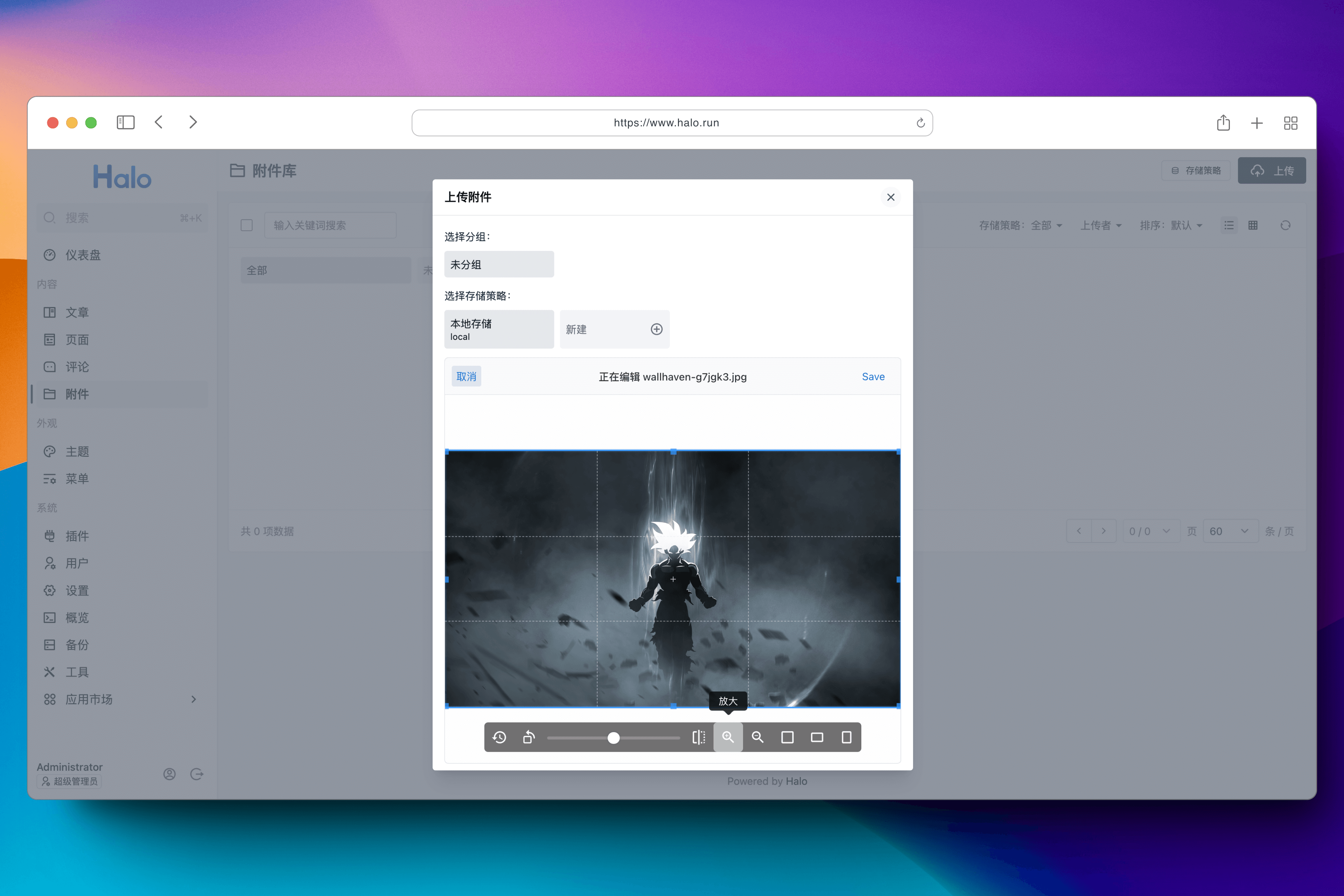This screenshot has width=1344, height=896.
Task: Refresh the attachment list
Action: pyautogui.click(x=1286, y=225)
